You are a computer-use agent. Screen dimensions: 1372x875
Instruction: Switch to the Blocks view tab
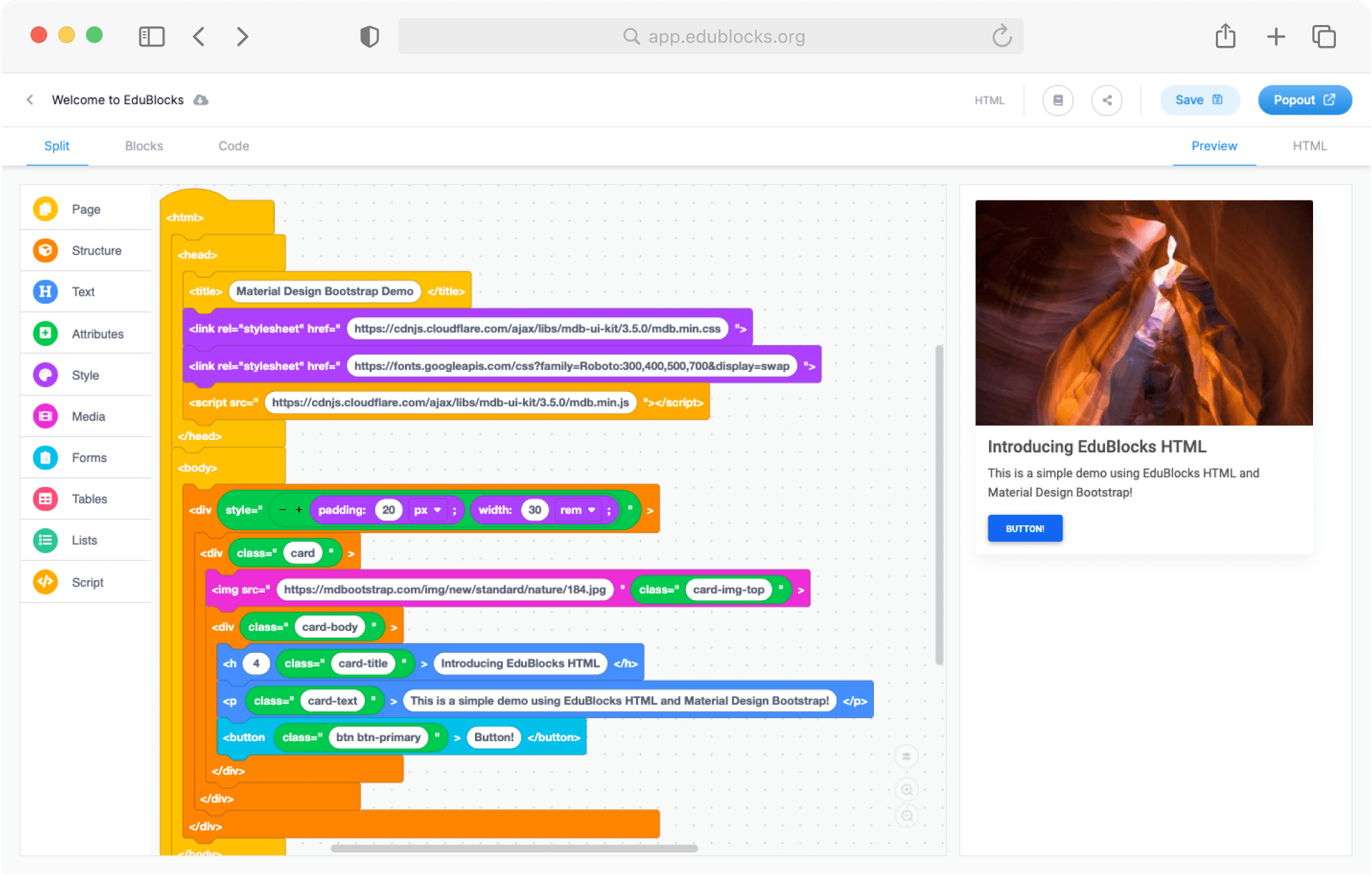point(144,146)
